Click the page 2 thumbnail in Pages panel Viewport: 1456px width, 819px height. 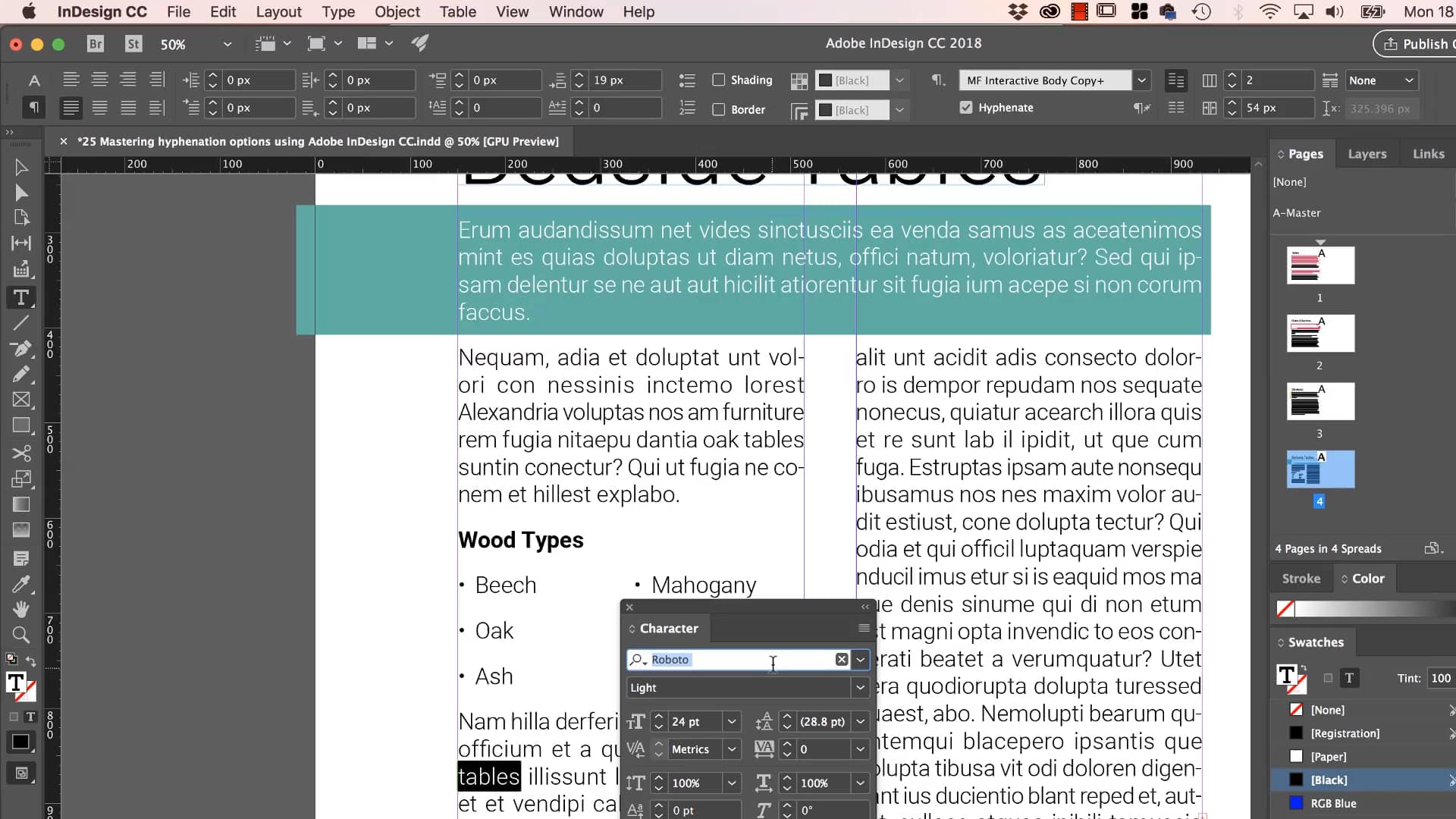[1319, 334]
